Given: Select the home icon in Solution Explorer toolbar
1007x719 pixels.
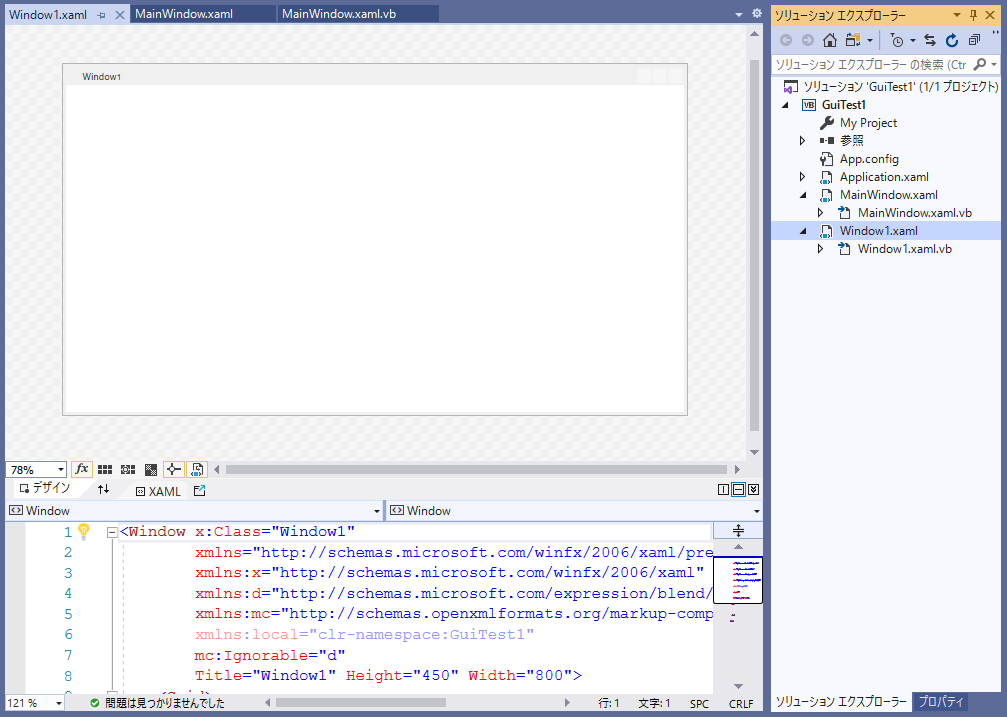Looking at the screenshot, I should 829,40.
